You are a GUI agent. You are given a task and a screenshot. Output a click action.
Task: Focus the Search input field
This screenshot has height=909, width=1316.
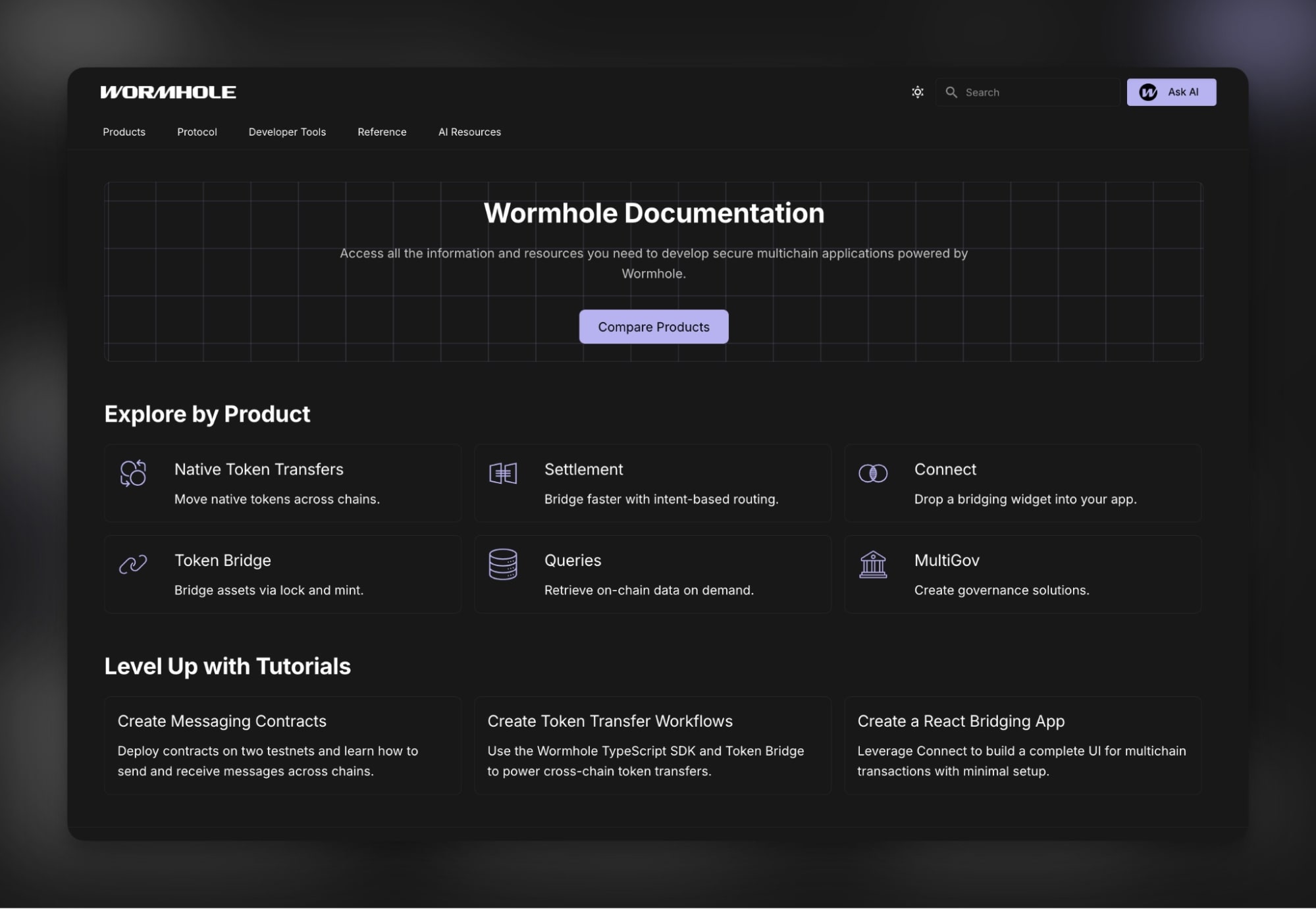coord(1037,92)
